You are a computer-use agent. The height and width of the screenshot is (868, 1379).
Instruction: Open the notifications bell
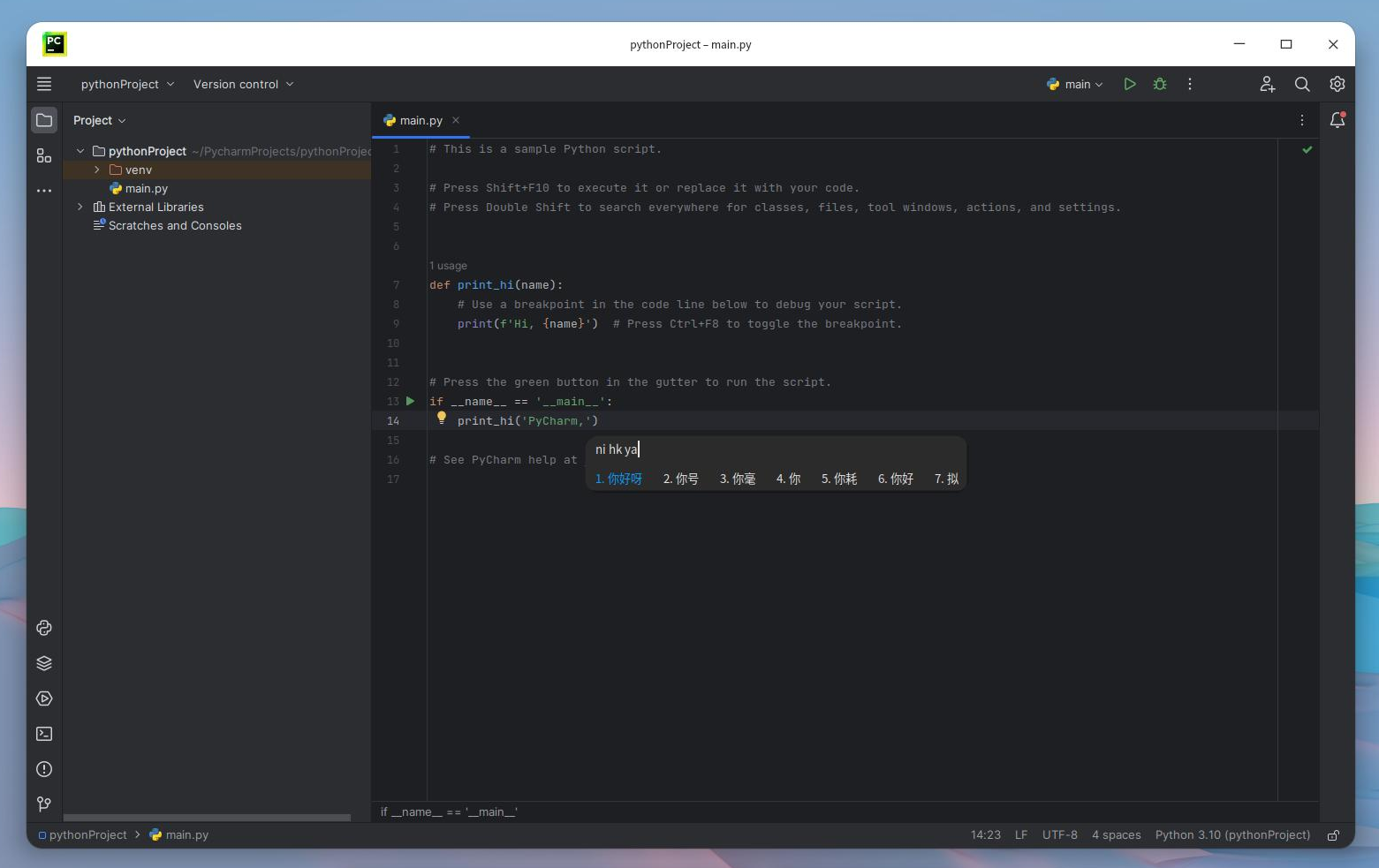(1337, 120)
